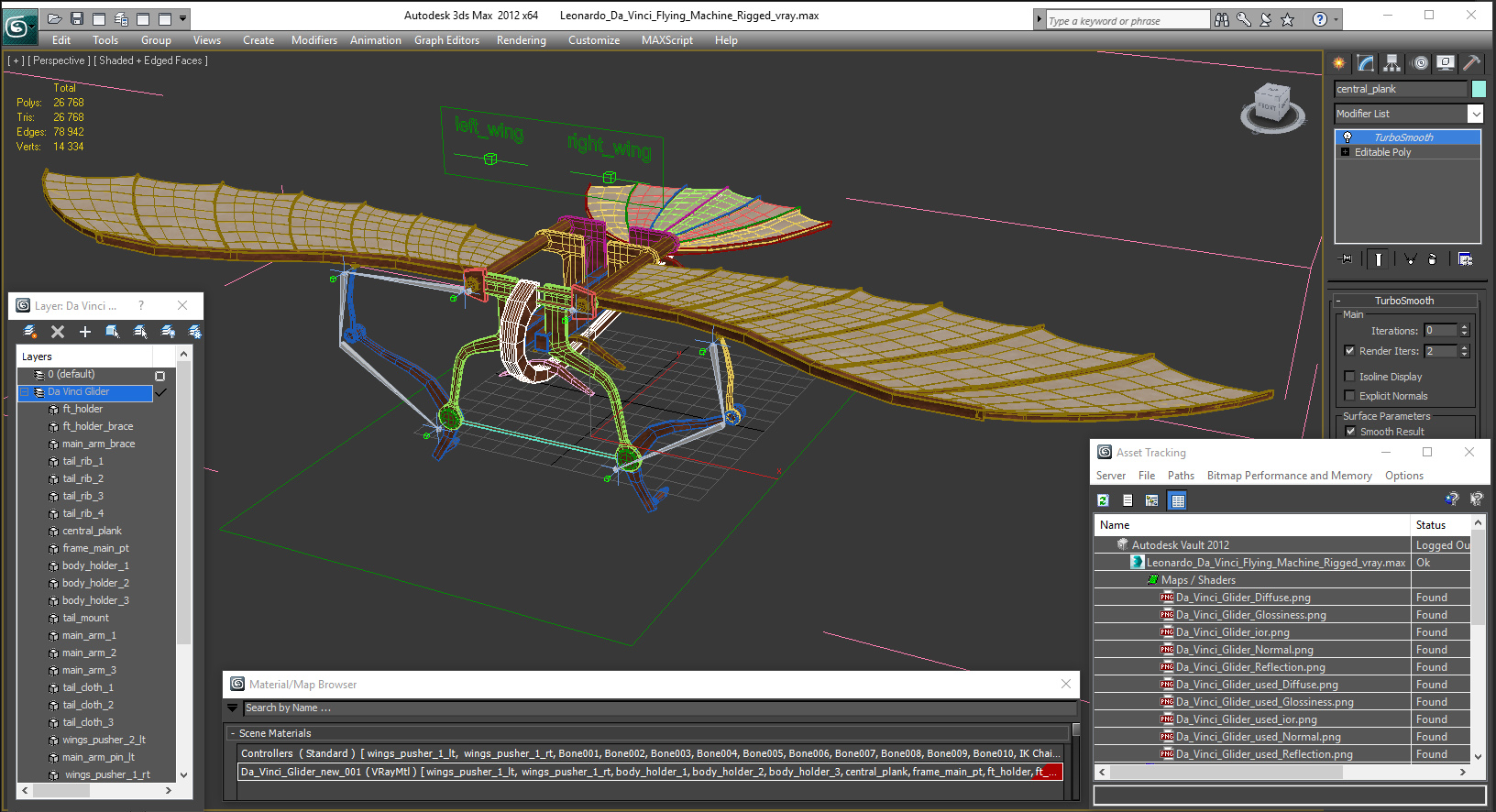This screenshot has width=1496, height=812.
Task: Click the central_plank object color swatch
Action: tap(1479, 89)
